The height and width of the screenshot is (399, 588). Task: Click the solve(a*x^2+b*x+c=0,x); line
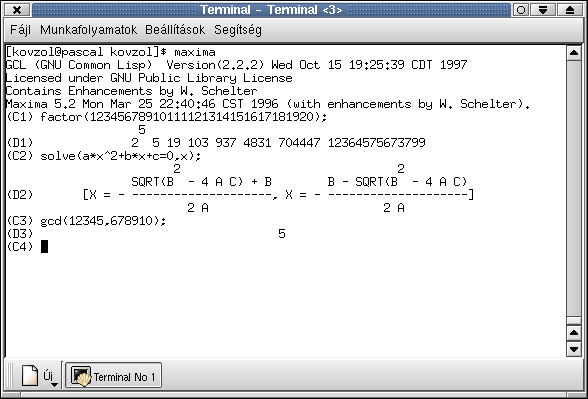pos(121,156)
